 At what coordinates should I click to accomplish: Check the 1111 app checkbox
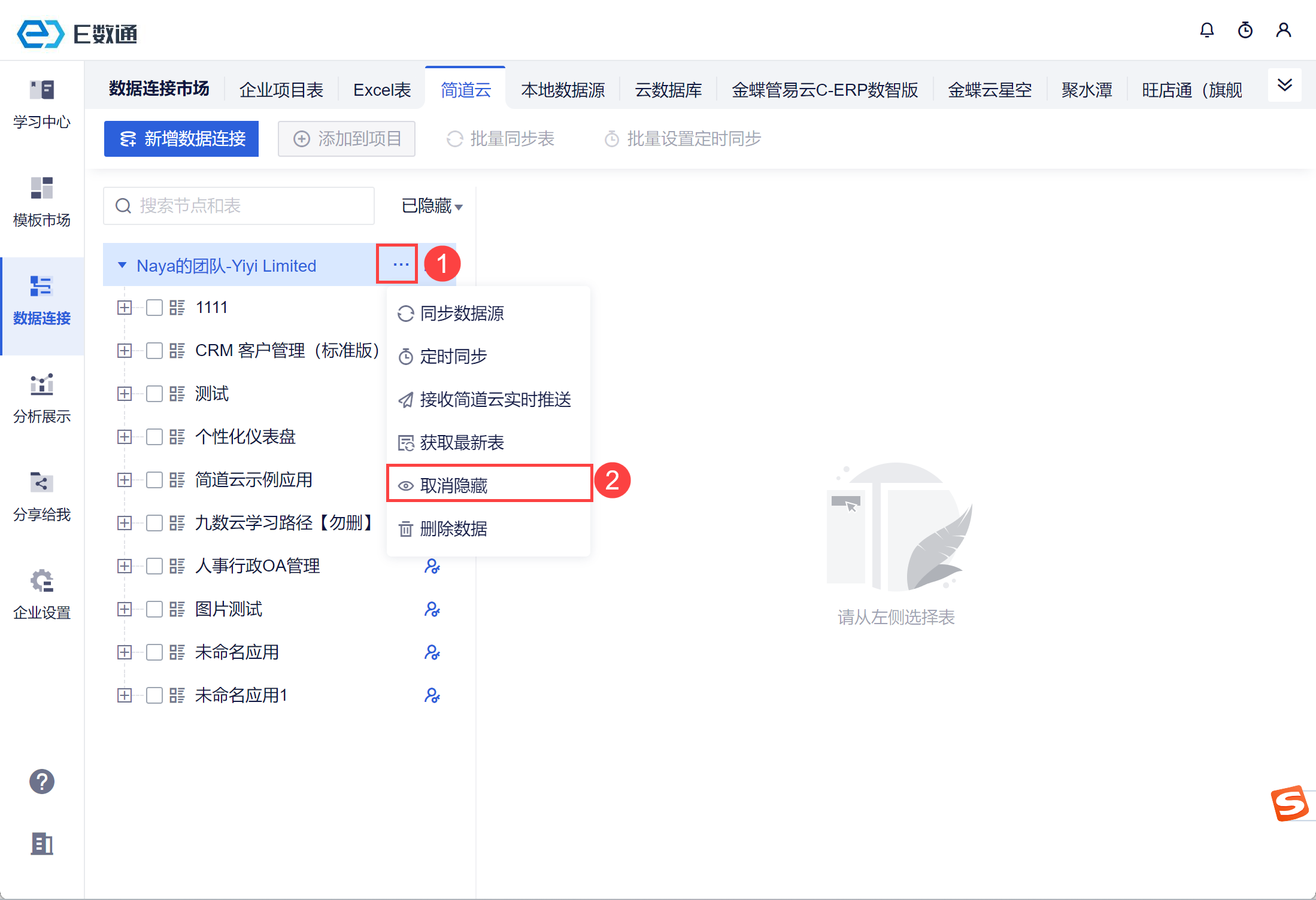[x=154, y=308]
